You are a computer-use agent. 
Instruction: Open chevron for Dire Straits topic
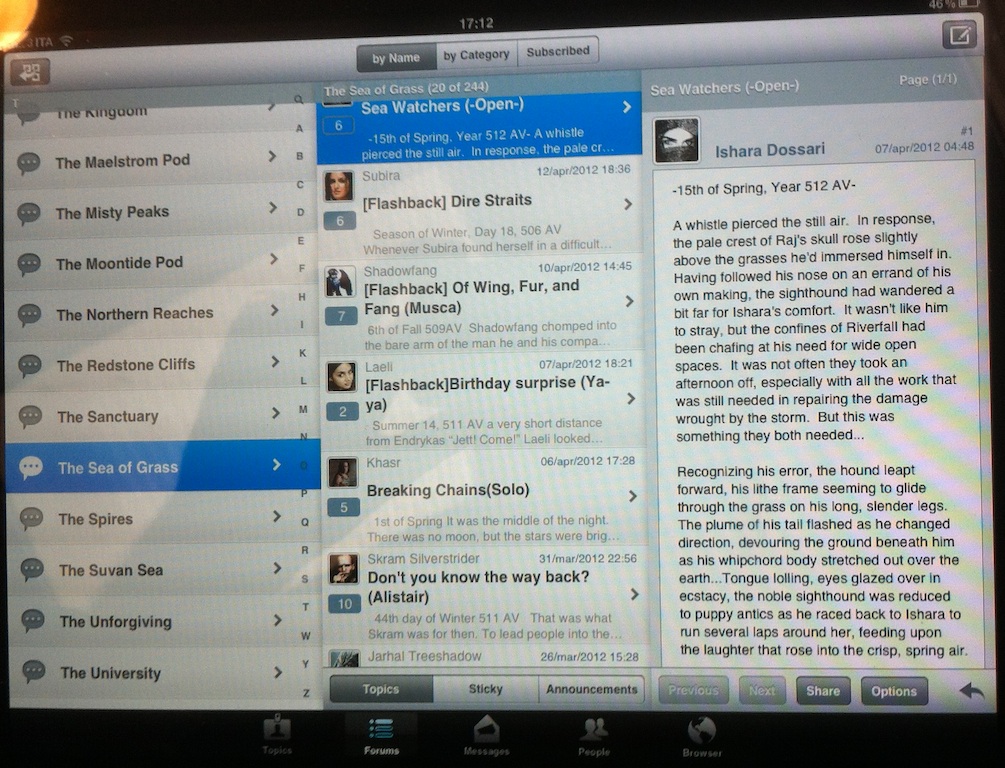[628, 204]
